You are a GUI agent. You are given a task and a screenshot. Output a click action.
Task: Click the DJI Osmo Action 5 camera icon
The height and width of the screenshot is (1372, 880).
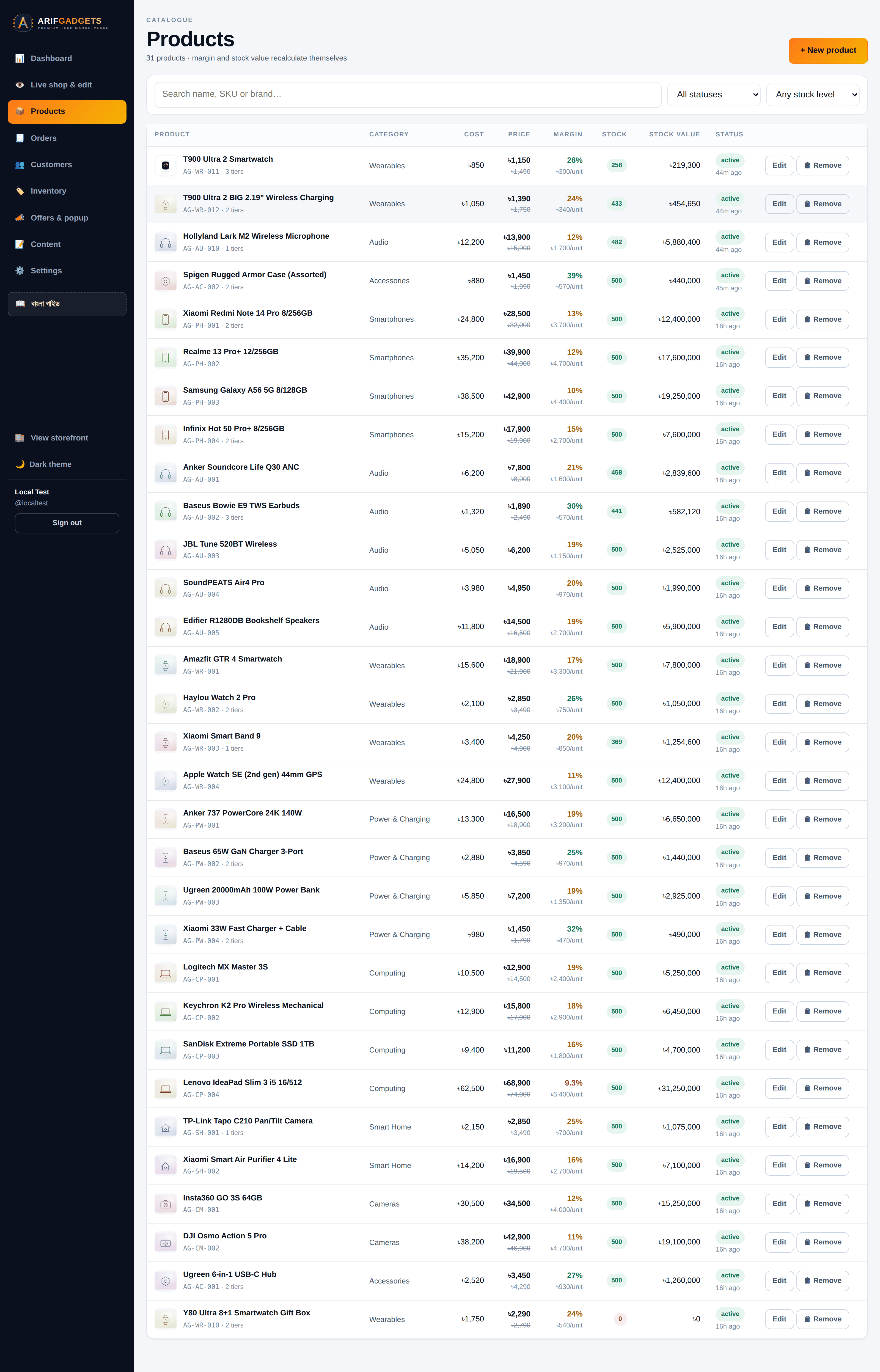165,1242
